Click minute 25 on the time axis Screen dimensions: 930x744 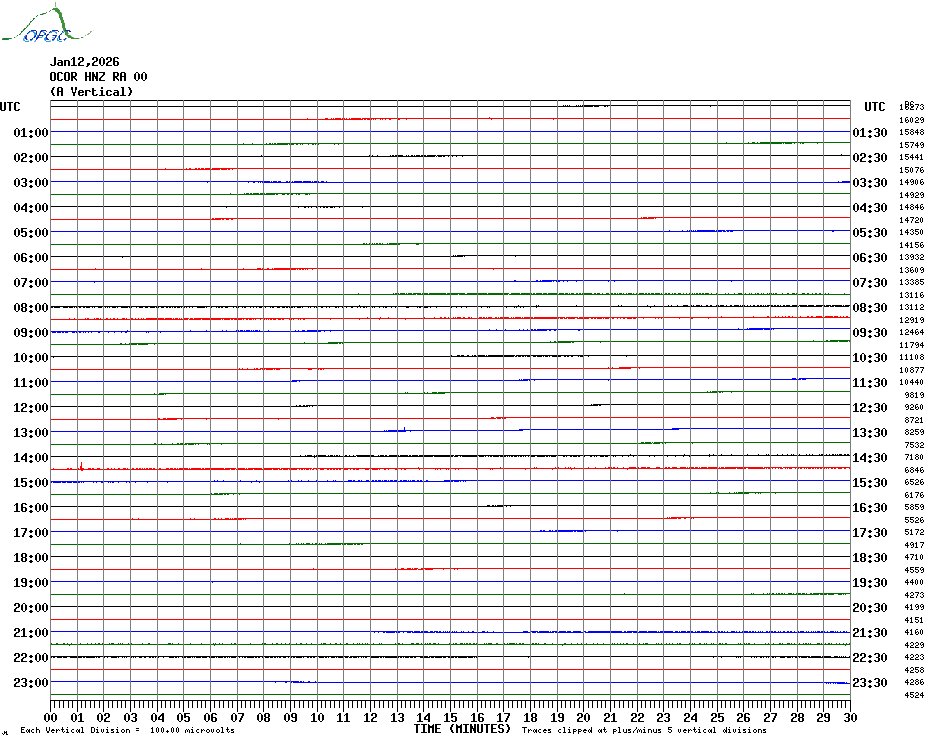[717, 718]
